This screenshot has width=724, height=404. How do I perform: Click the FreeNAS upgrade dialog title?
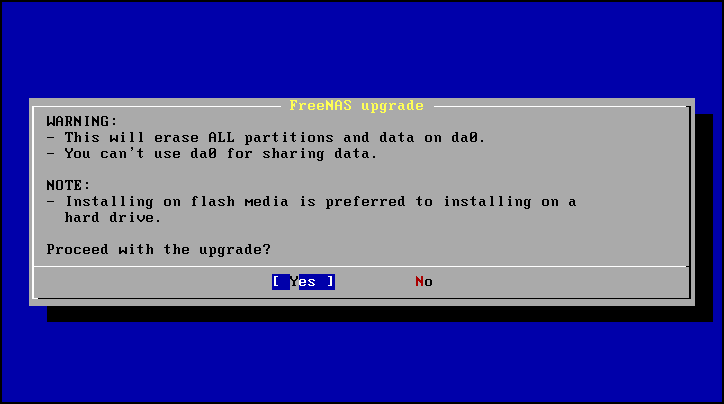click(x=356, y=106)
